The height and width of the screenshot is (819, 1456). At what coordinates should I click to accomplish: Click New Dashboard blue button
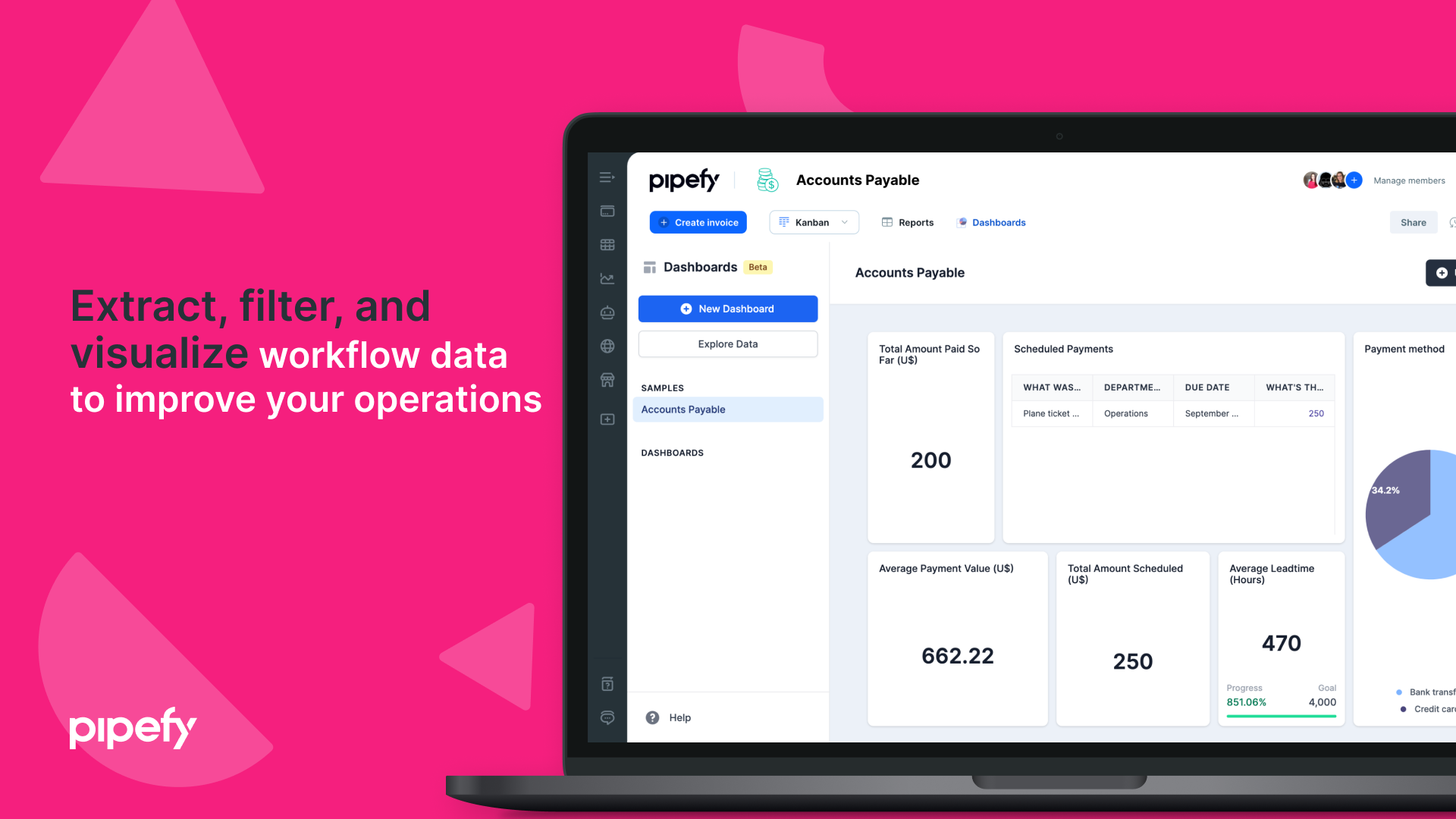click(728, 308)
